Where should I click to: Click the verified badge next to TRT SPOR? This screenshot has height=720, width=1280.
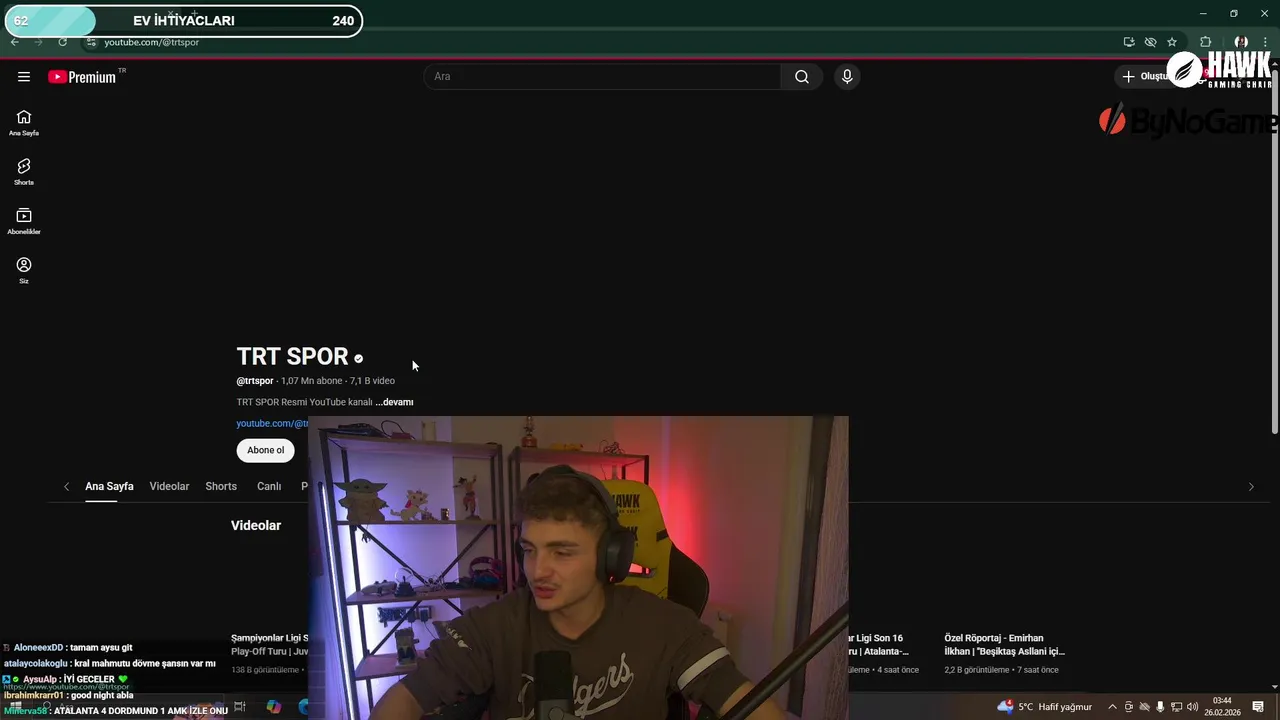click(358, 359)
